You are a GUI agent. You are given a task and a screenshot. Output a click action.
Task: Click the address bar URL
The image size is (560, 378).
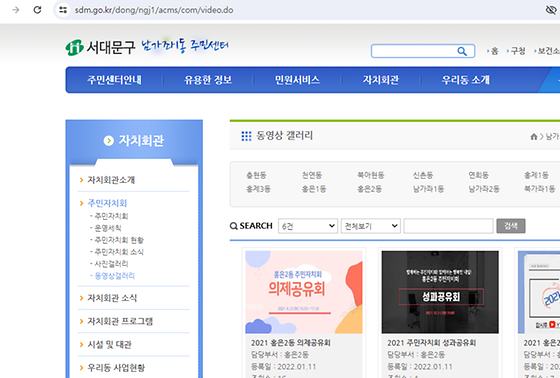154,10
